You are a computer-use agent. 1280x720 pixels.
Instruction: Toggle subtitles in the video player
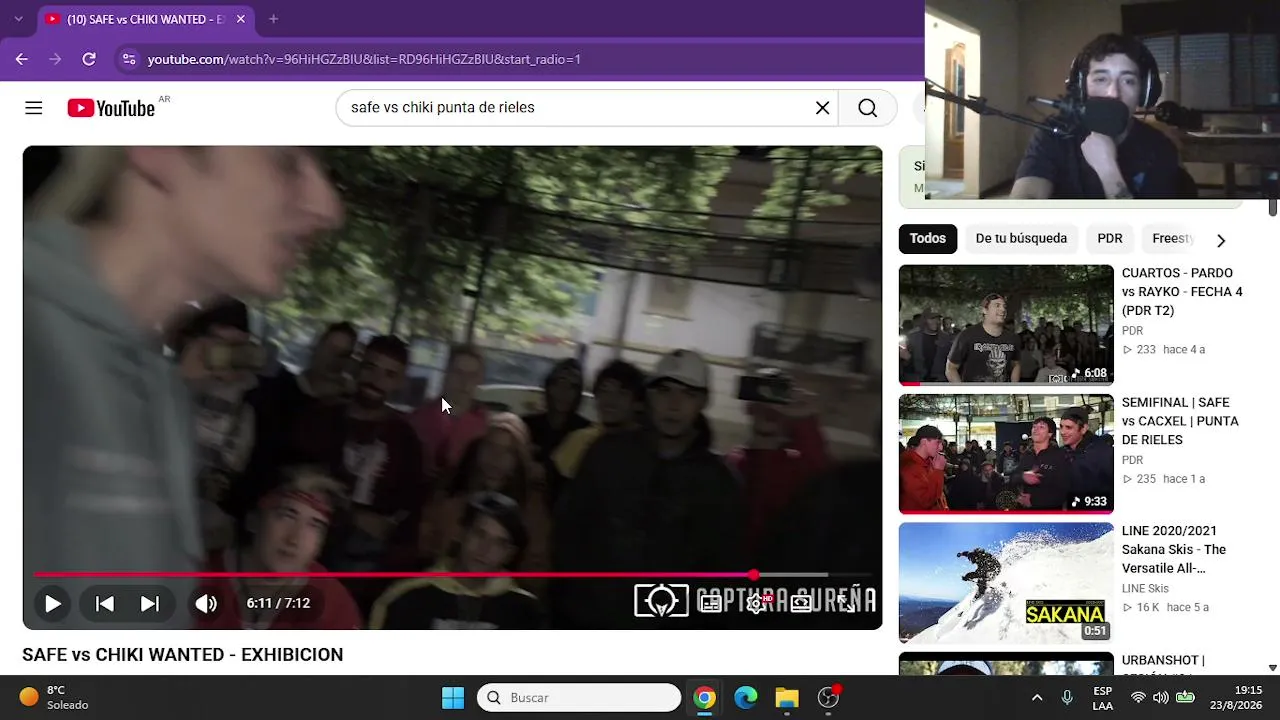click(x=710, y=603)
